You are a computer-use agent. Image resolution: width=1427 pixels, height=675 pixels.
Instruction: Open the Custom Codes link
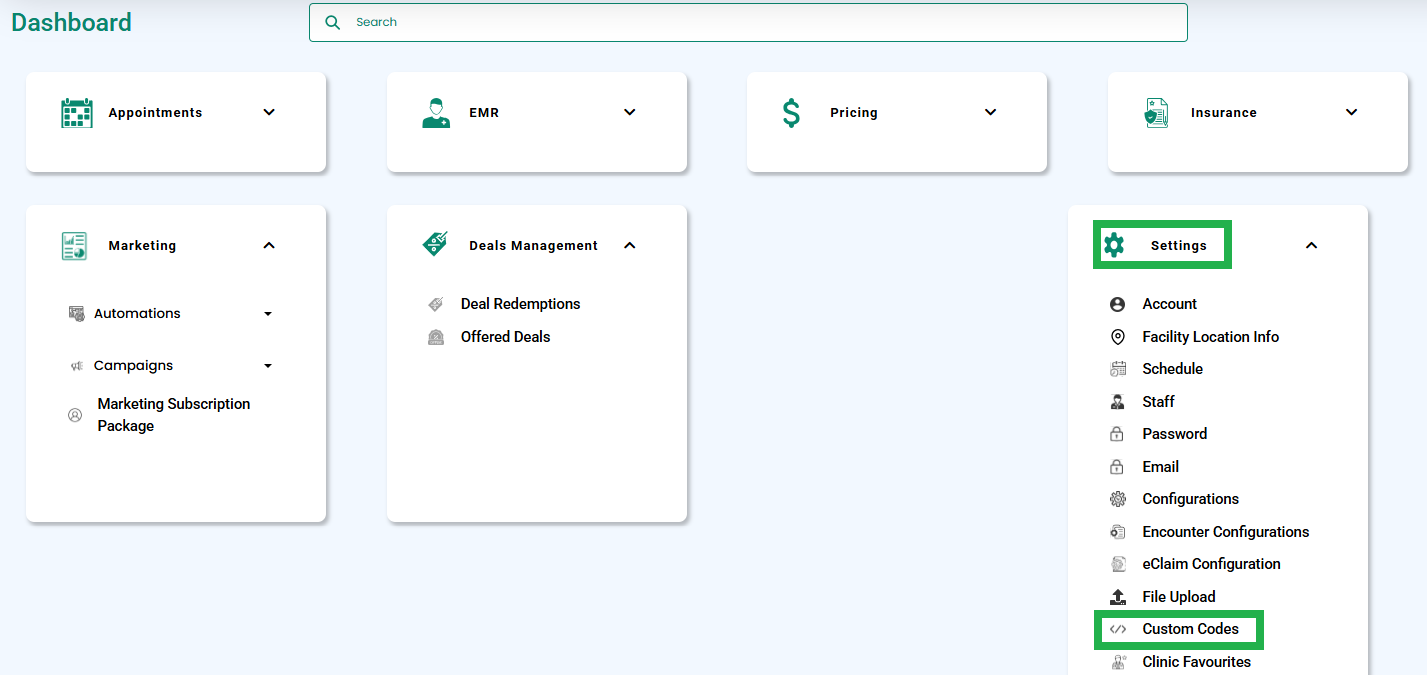1191,629
